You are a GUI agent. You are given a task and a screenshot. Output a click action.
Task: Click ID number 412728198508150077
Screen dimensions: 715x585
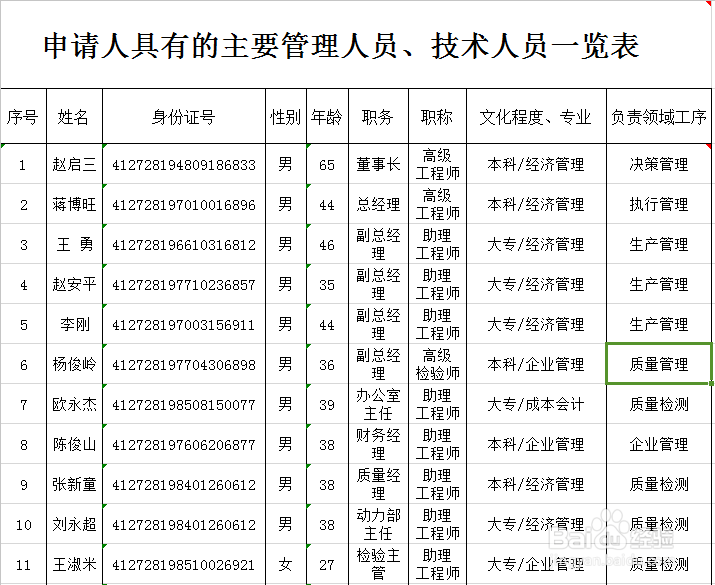pyautogui.click(x=184, y=405)
